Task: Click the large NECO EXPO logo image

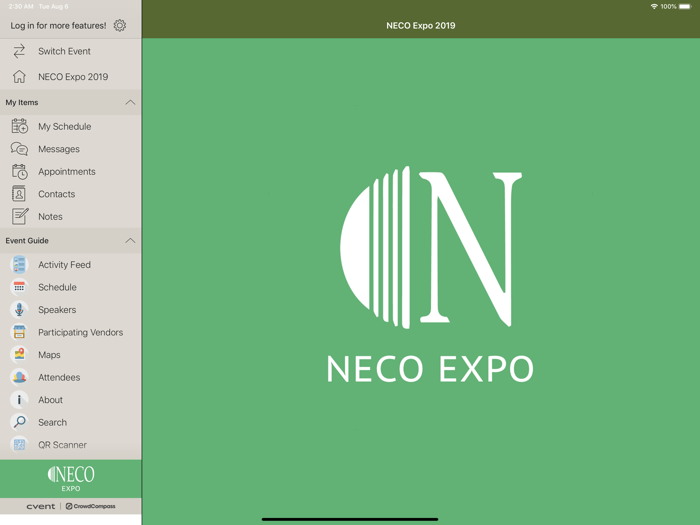Action: [x=430, y=275]
